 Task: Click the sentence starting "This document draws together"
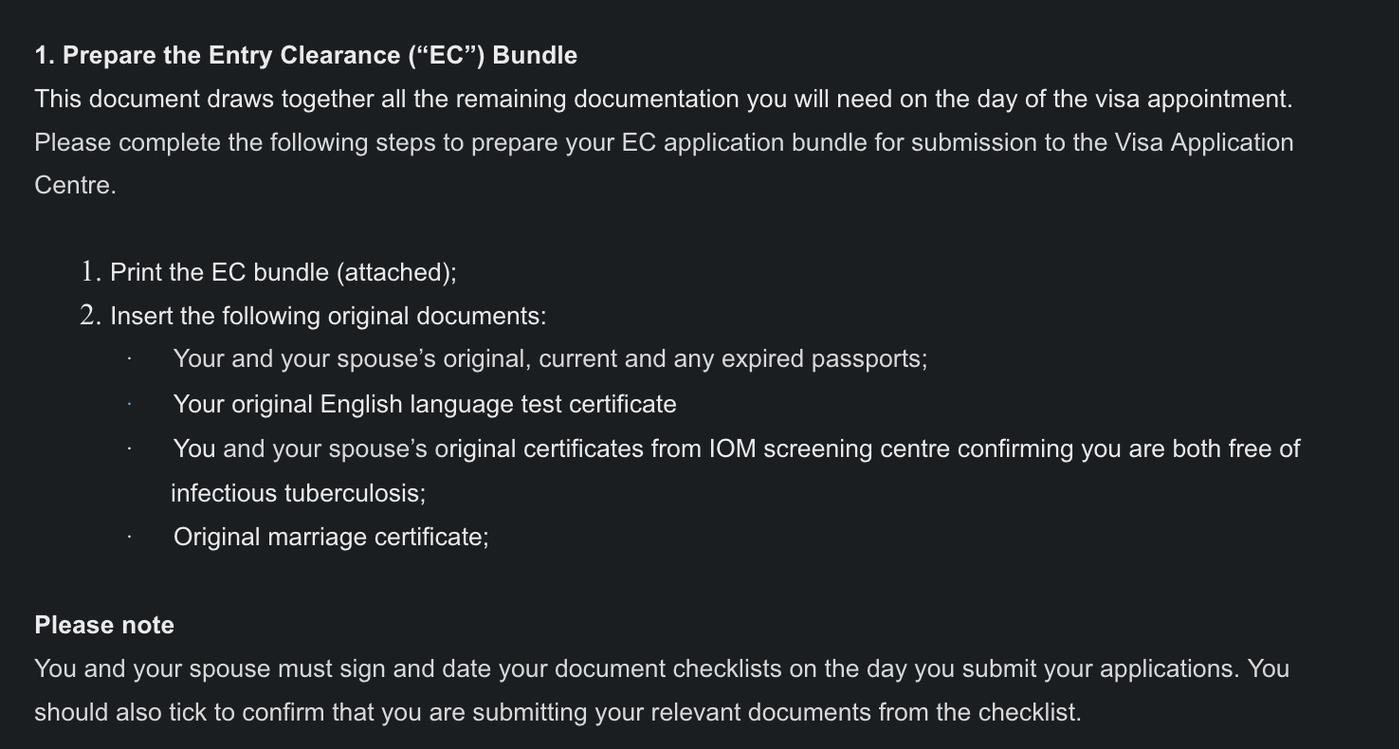pyautogui.click(x=662, y=99)
